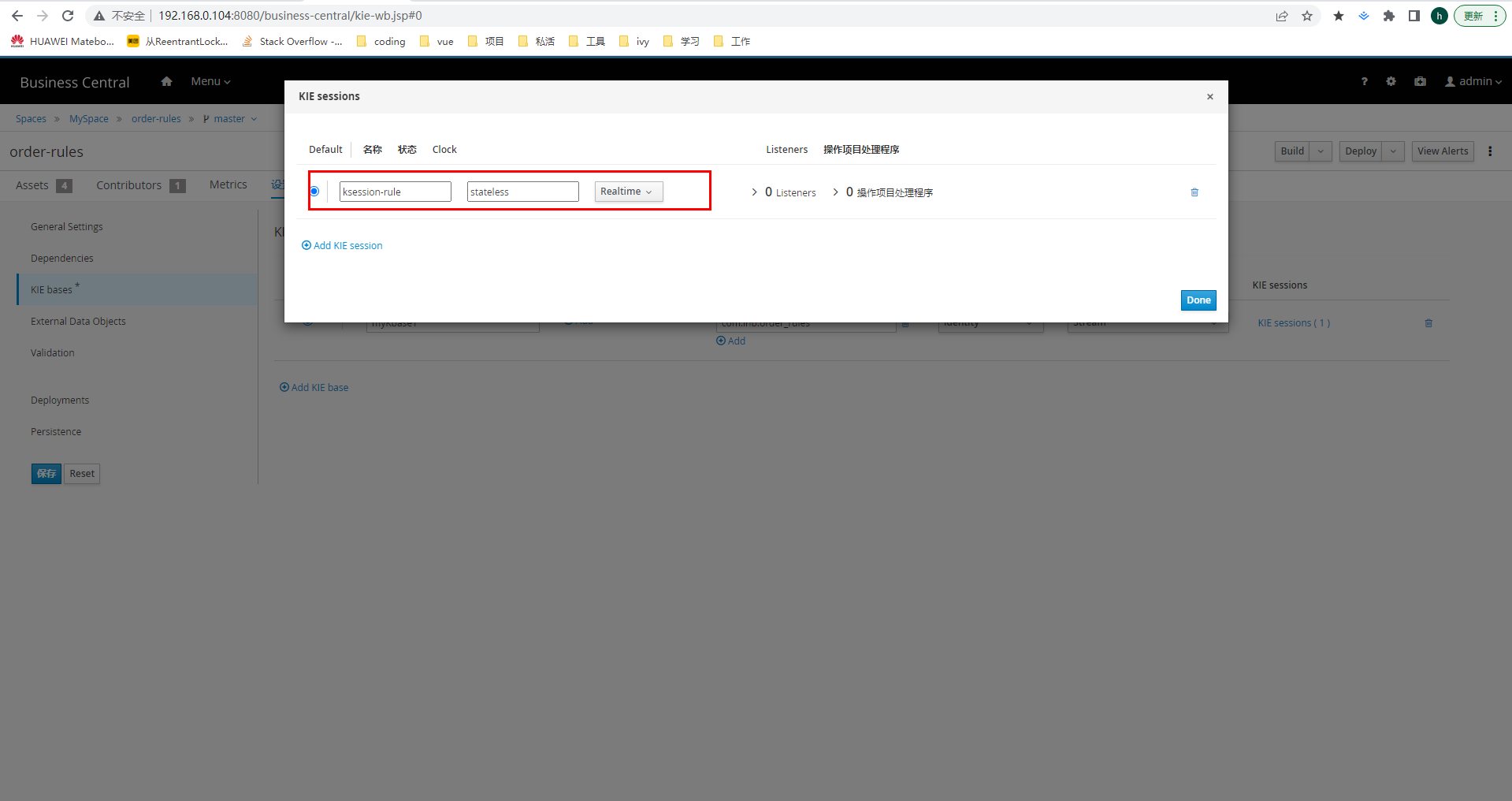
Task: Click the home icon in Business Central header
Action: point(166,81)
